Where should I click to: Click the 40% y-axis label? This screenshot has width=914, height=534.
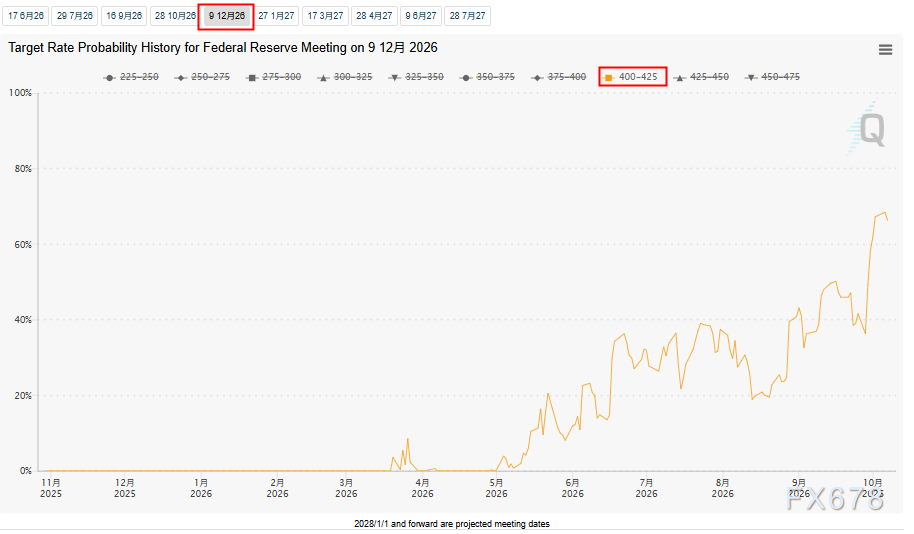[23, 319]
